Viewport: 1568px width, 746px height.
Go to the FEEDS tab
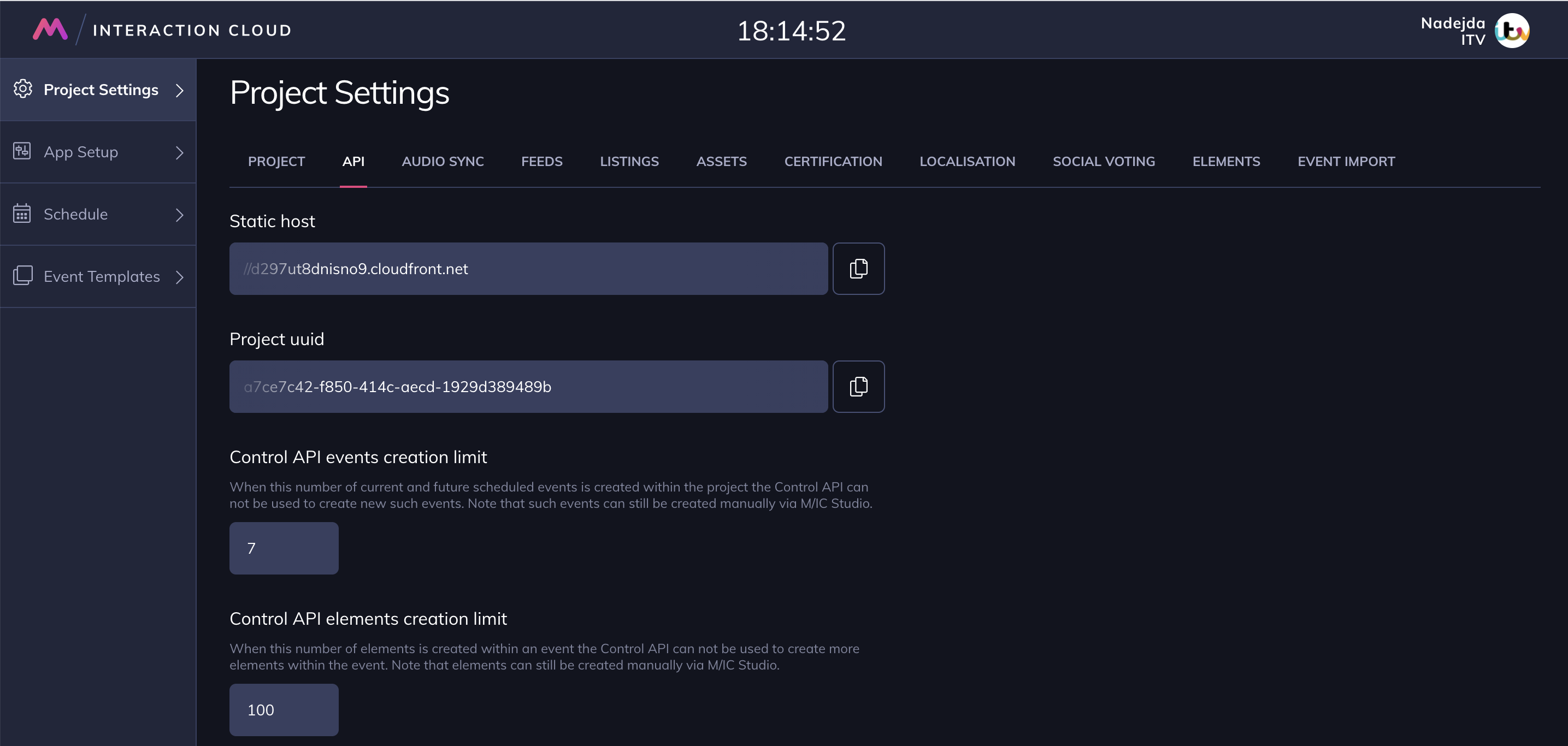(x=542, y=161)
